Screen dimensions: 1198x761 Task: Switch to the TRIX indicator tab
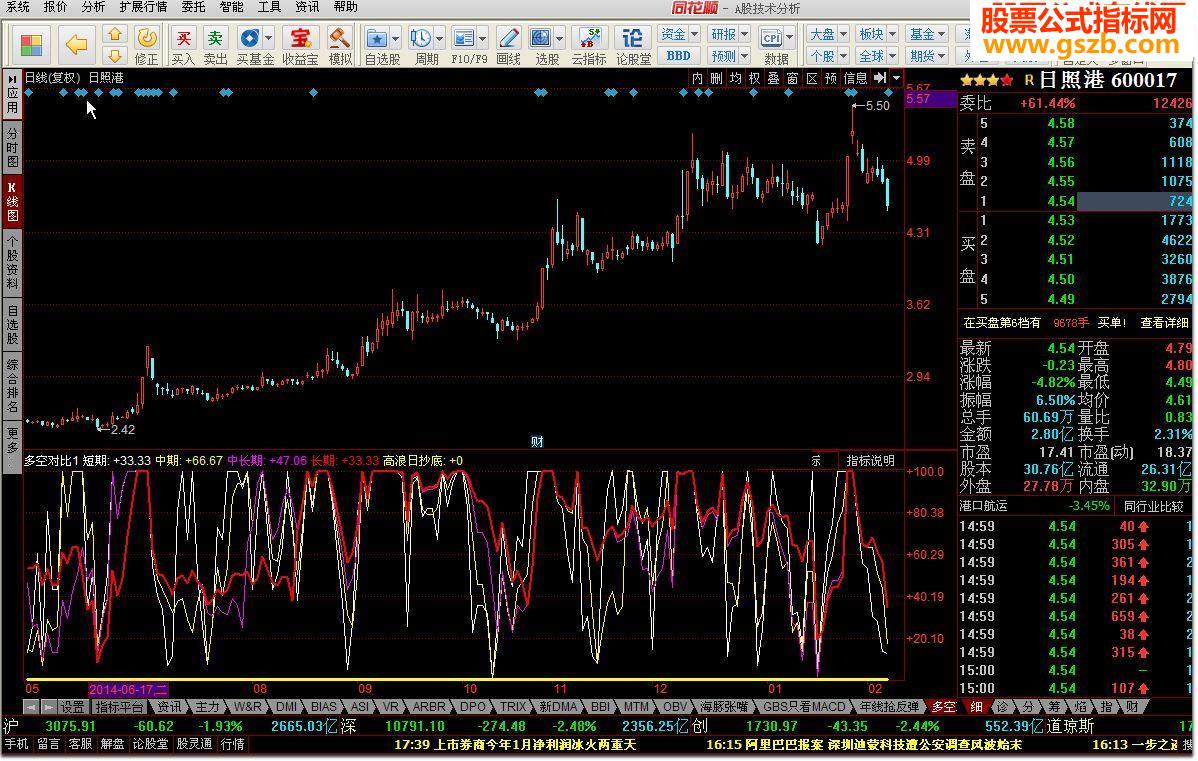[x=513, y=707]
